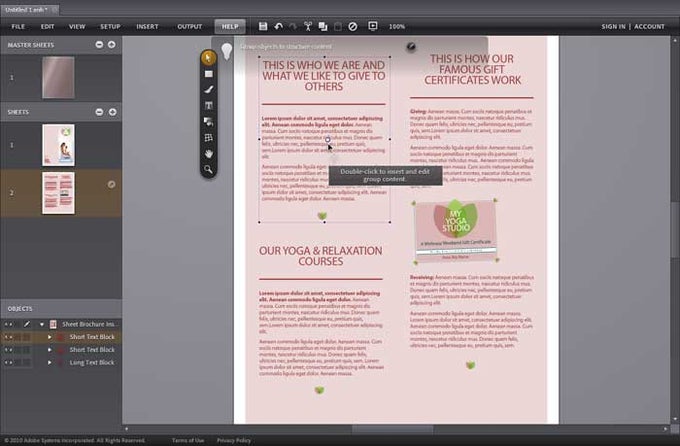Select the Image placement tool
This screenshot has height=446, width=680.
pyautogui.click(x=209, y=121)
